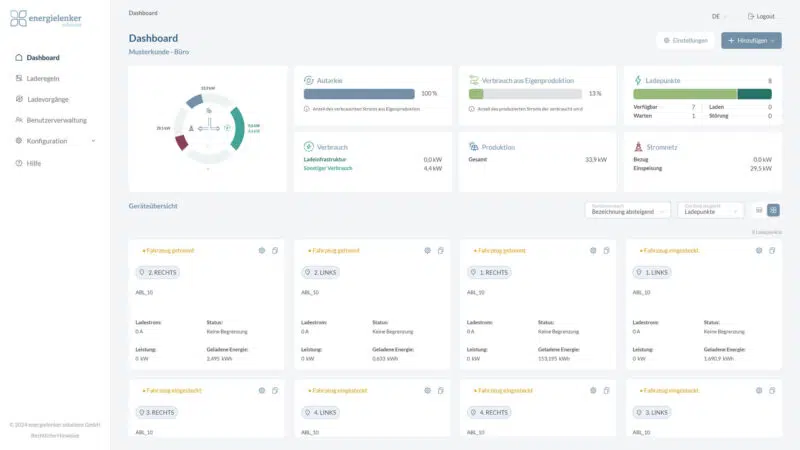800x450 pixels.
Task: Switch to grid view layout
Action: tap(773, 210)
